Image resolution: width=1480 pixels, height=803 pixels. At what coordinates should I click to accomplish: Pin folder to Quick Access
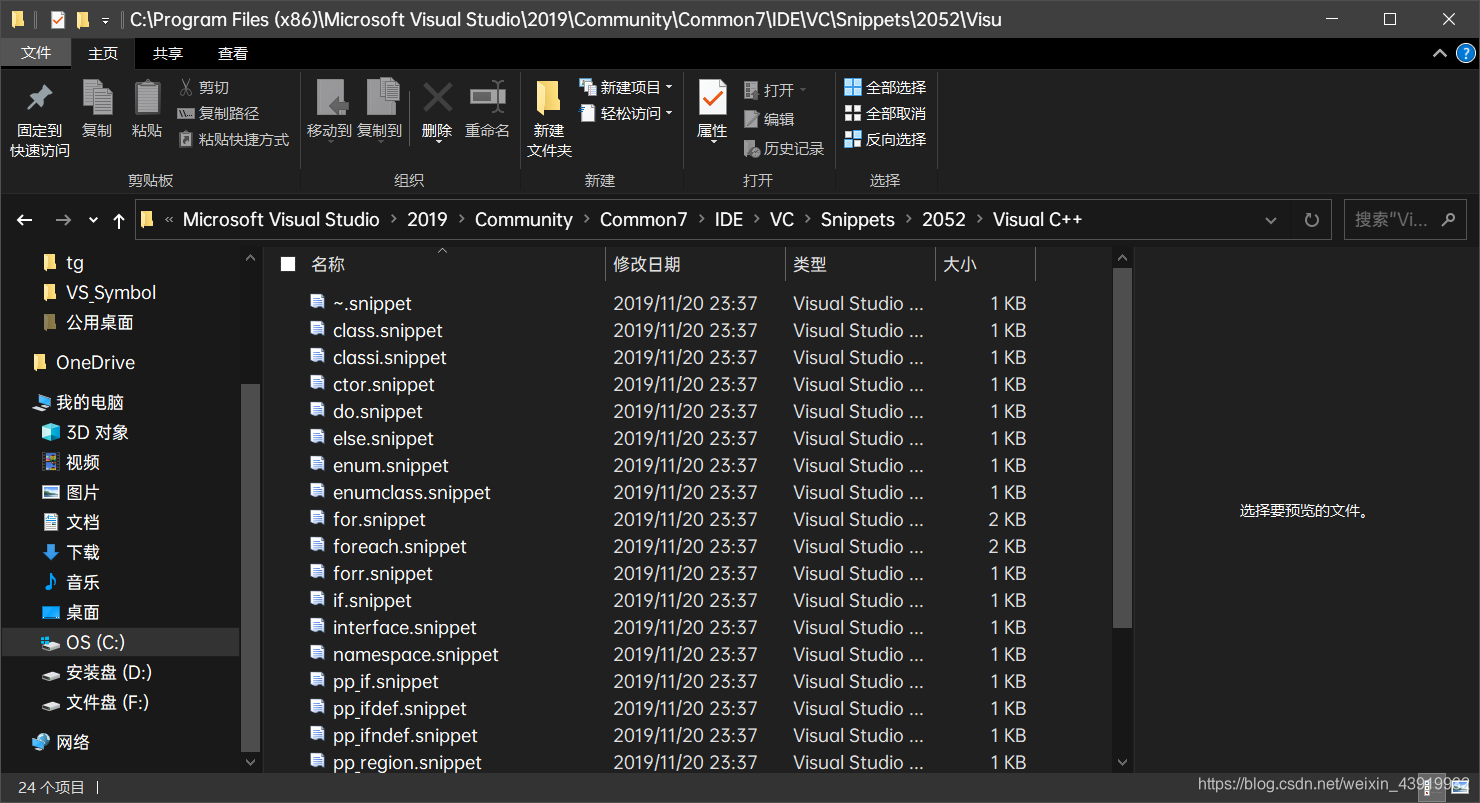coord(40,120)
